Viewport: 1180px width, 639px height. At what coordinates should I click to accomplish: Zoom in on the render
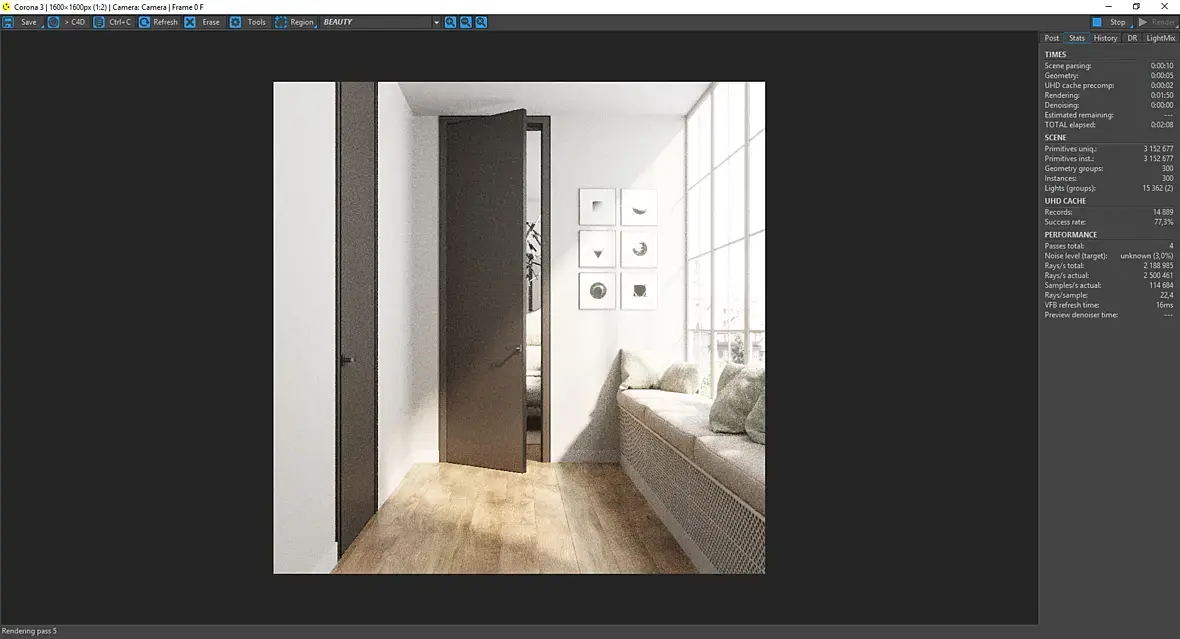point(450,23)
